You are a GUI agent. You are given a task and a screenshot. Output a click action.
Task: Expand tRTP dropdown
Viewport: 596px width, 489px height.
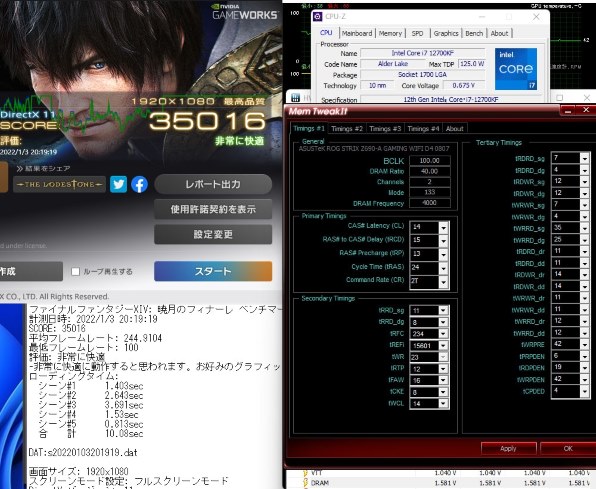pos(443,369)
